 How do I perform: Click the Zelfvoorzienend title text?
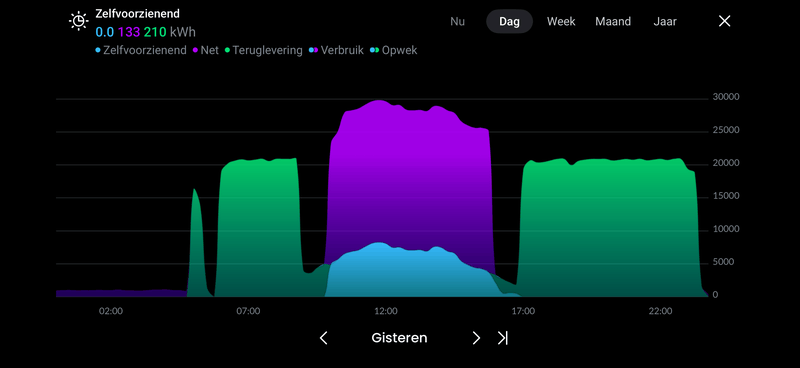point(137,14)
